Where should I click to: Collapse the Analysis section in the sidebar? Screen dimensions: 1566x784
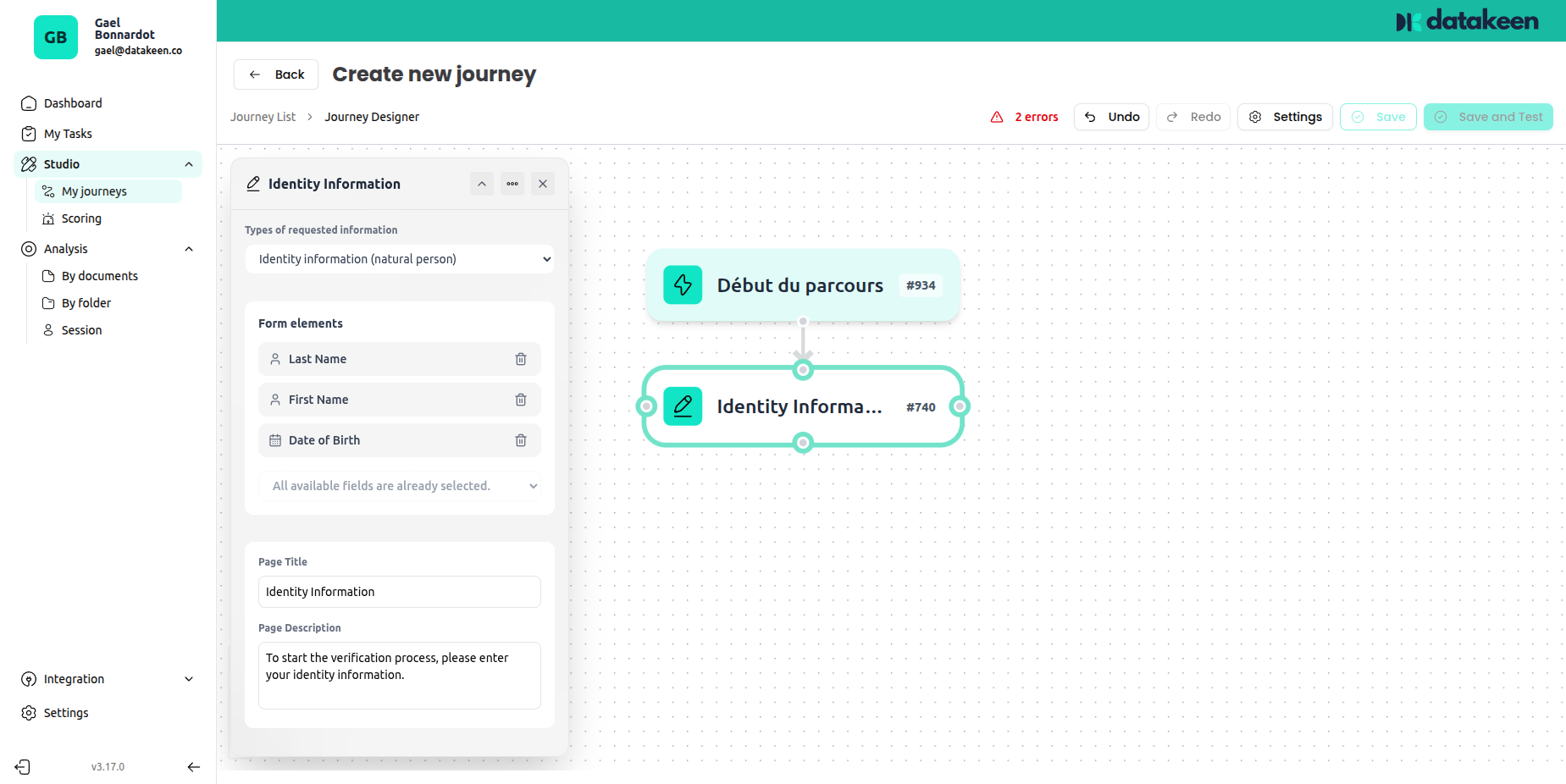click(x=188, y=248)
